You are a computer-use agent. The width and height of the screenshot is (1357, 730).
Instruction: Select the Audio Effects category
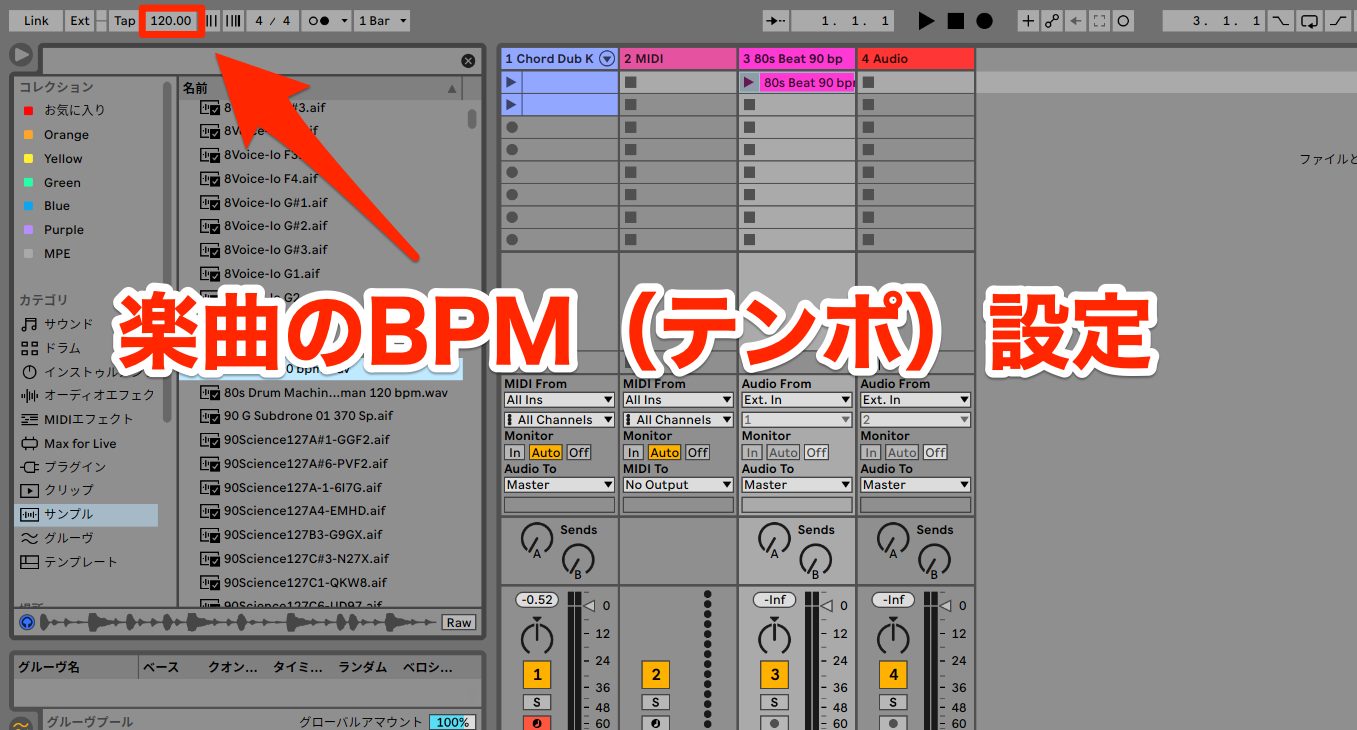[x=87, y=395]
